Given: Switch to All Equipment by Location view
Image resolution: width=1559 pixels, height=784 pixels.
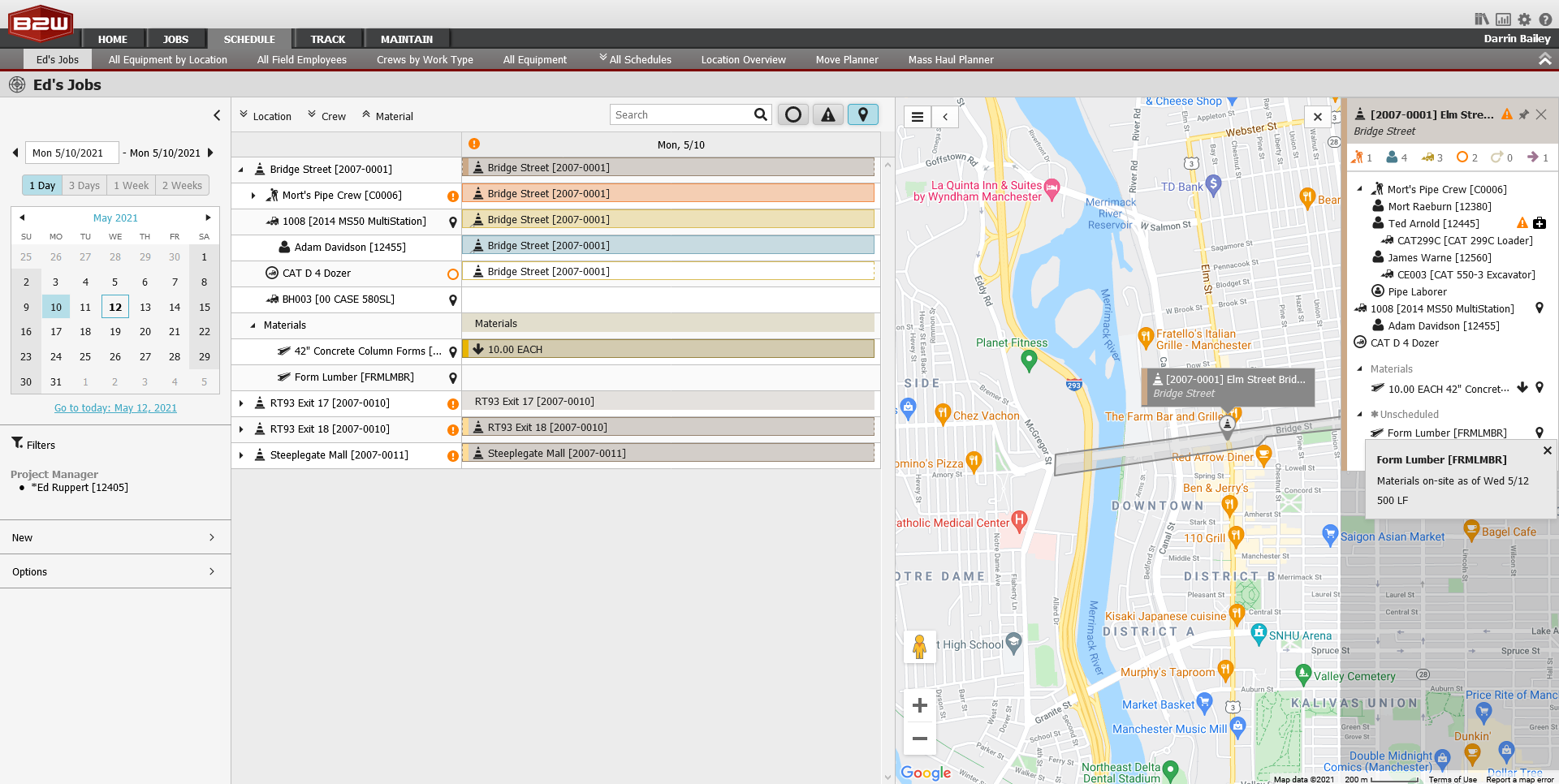Looking at the screenshot, I should [168, 59].
